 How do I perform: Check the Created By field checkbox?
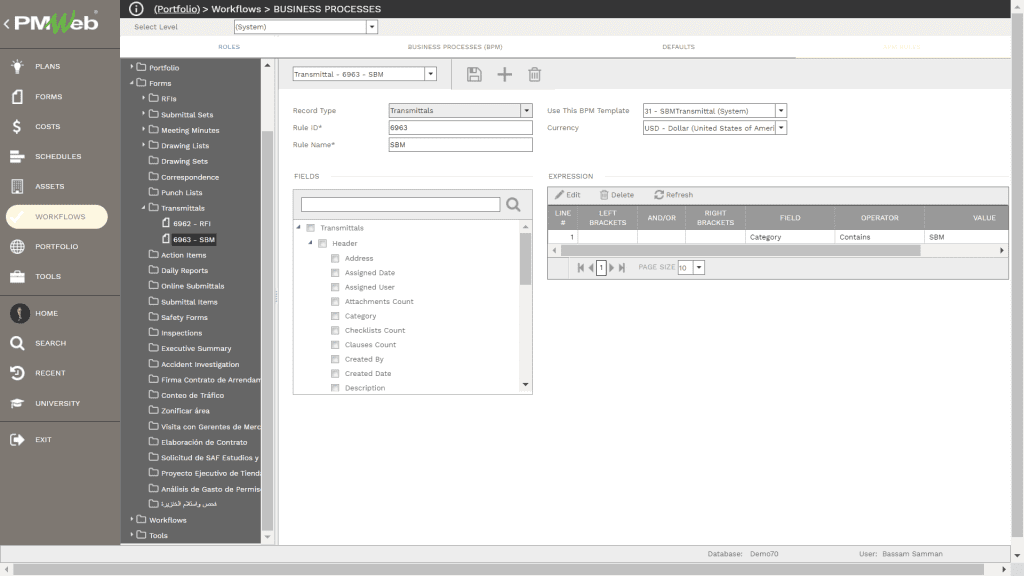335,359
